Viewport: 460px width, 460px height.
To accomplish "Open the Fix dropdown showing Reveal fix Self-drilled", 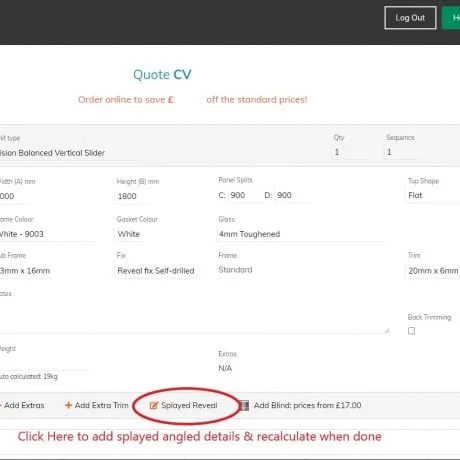I will (156, 271).
